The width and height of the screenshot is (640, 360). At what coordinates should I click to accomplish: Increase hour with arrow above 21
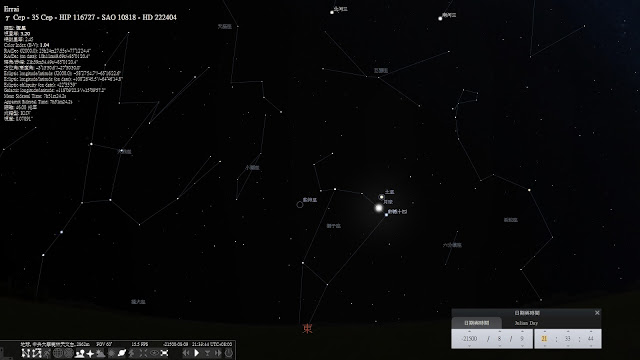[544, 331]
